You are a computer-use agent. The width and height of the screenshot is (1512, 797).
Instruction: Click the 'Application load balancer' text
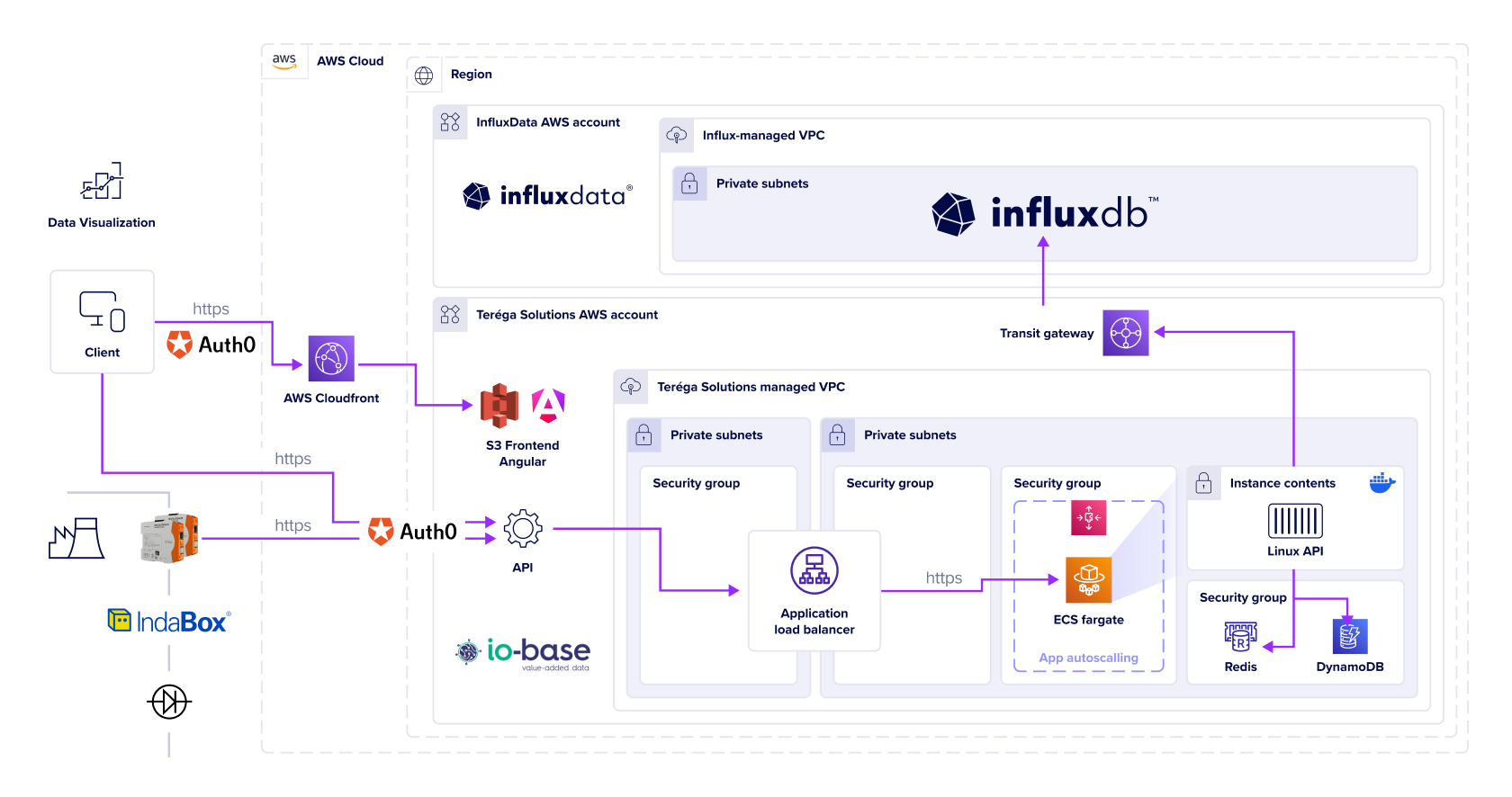pos(814,622)
